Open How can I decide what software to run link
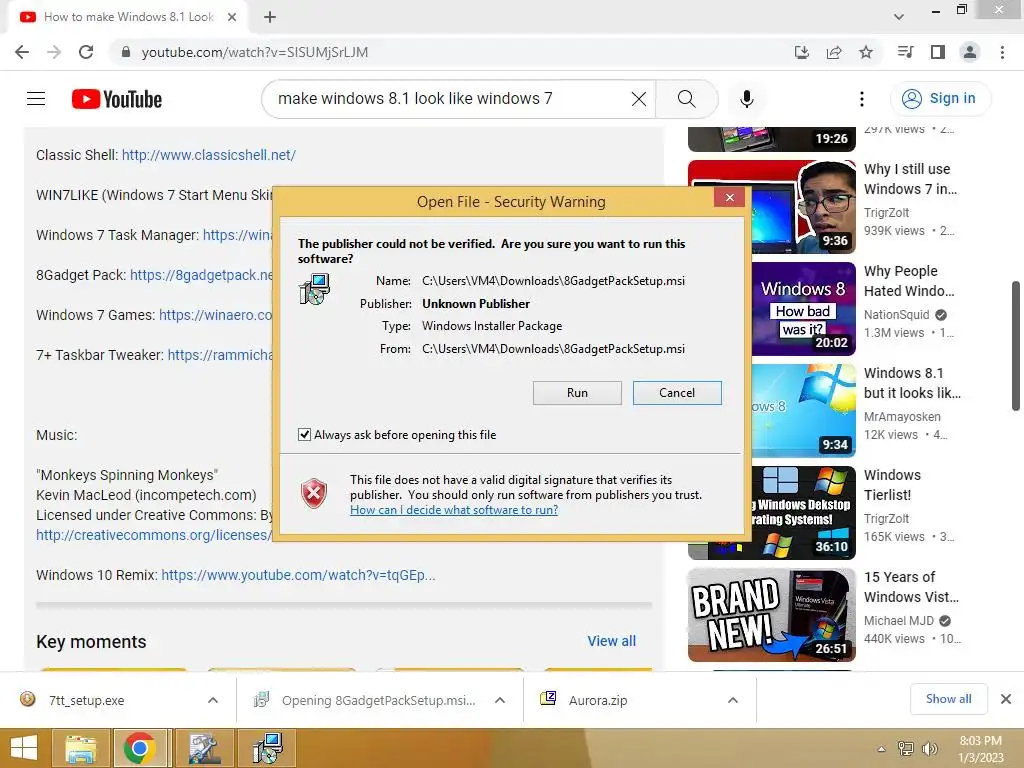 454,509
